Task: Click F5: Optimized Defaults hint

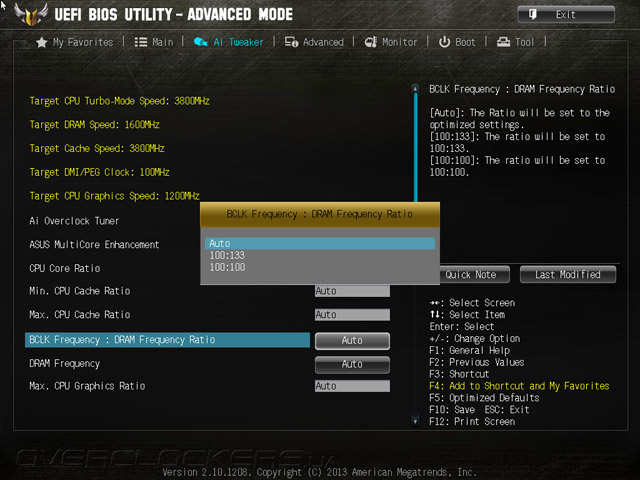Action: (x=484, y=398)
